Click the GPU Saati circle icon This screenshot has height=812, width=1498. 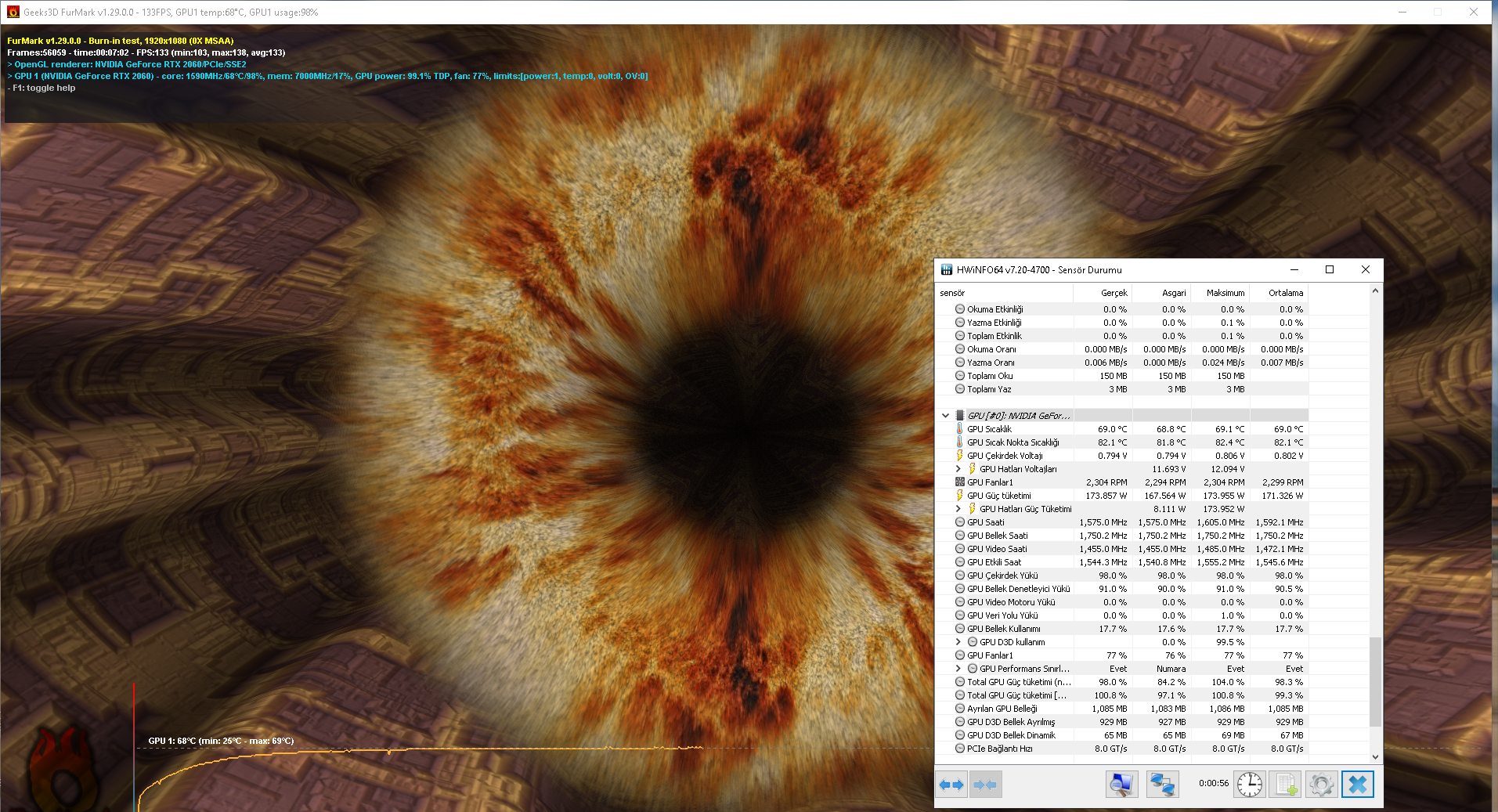pos(959,522)
